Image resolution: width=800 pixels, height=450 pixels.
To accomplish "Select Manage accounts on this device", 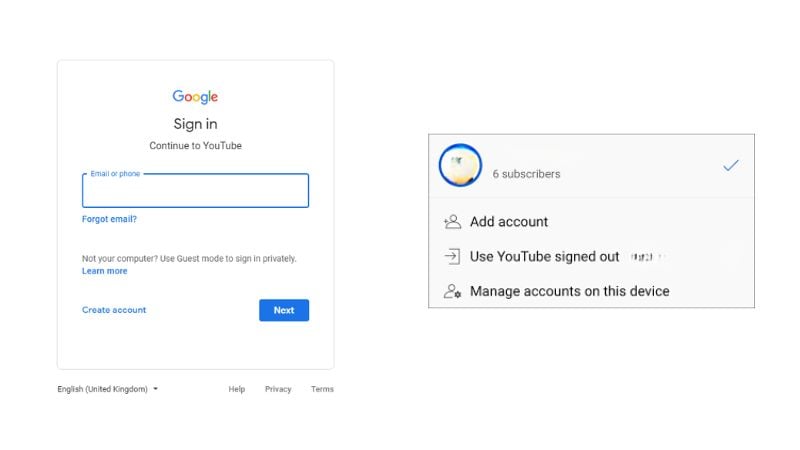I will coord(570,292).
